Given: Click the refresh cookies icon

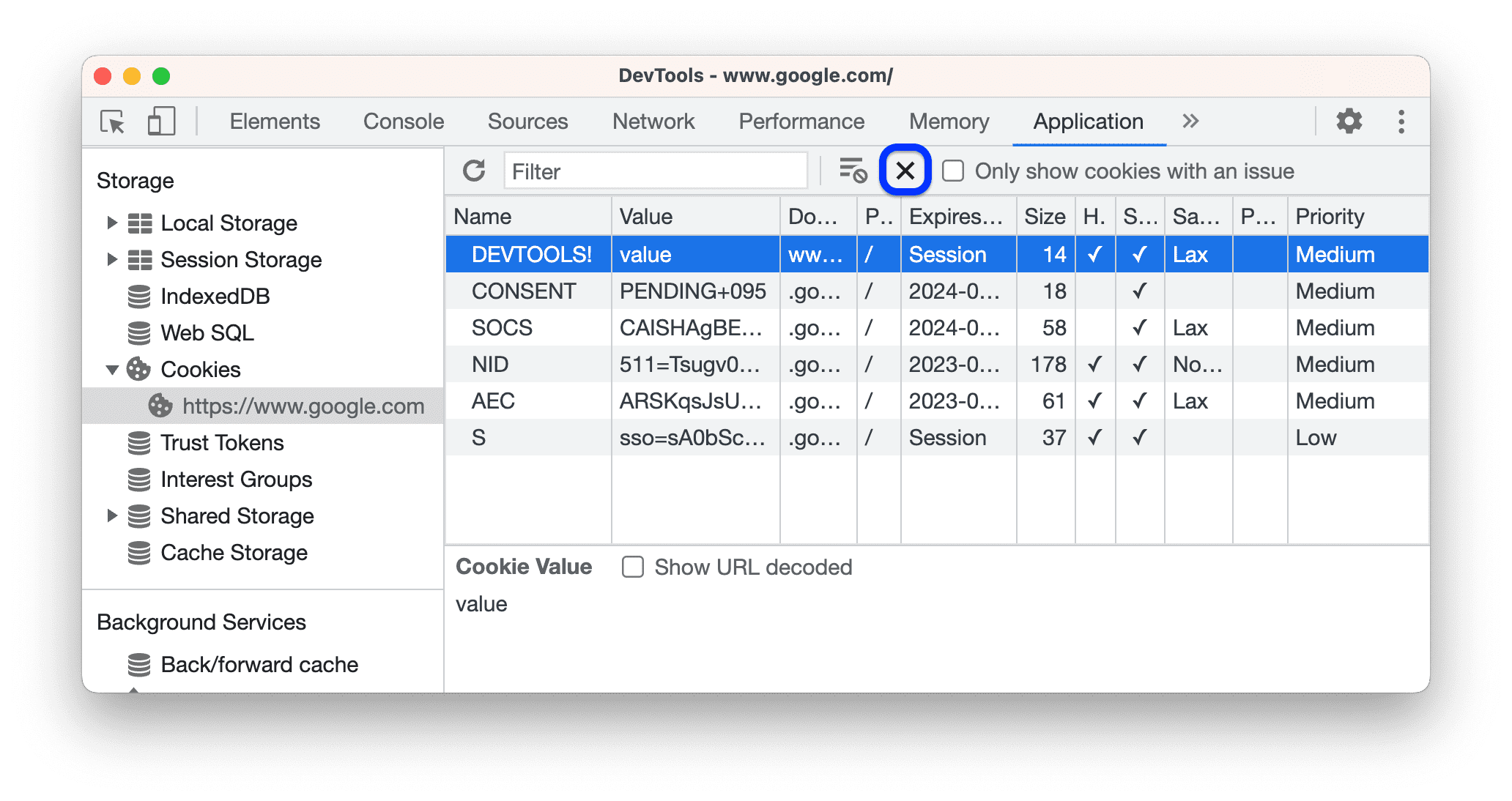Looking at the screenshot, I should pyautogui.click(x=474, y=170).
